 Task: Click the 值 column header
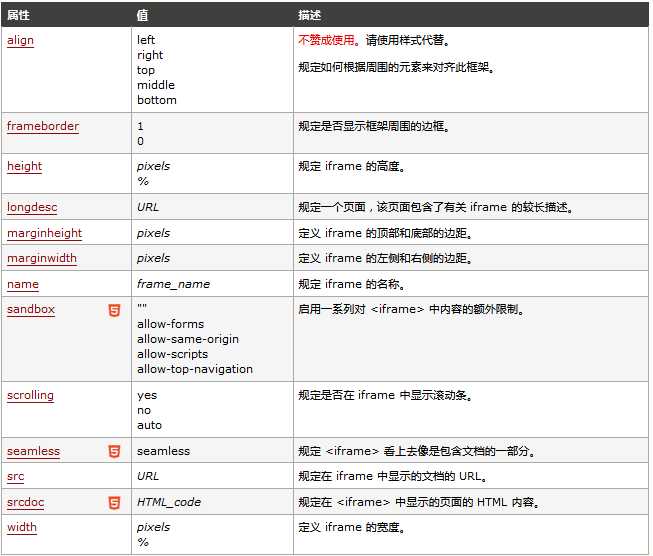pyautogui.click(x=142, y=15)
